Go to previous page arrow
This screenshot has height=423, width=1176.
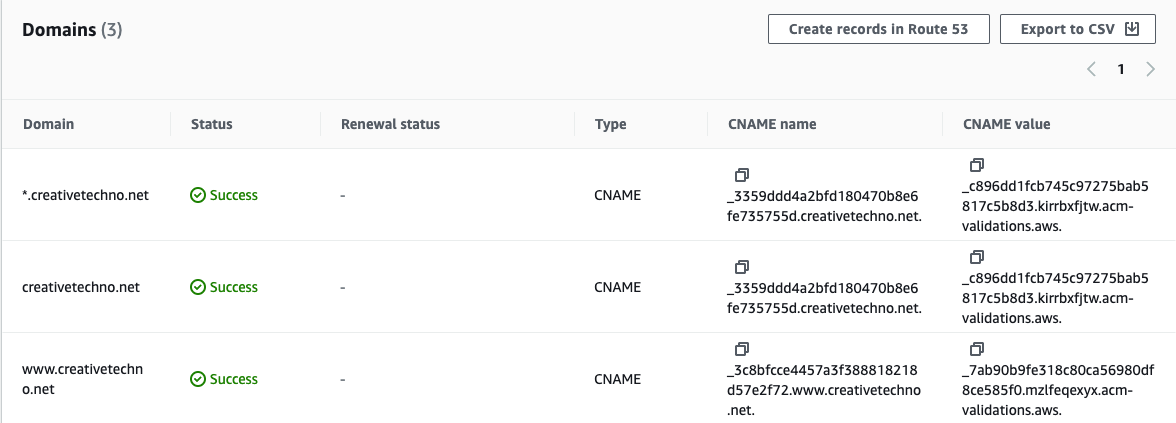pyautogui.click(x=1091, y=70)
